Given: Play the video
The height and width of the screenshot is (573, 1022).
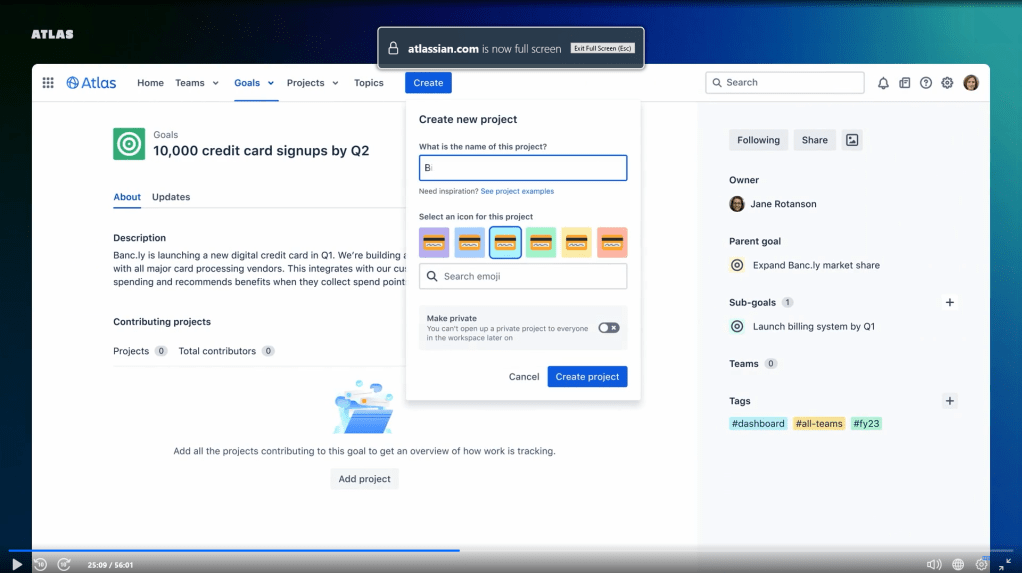Looking at the screenshot, I should [x=17, y=565].
